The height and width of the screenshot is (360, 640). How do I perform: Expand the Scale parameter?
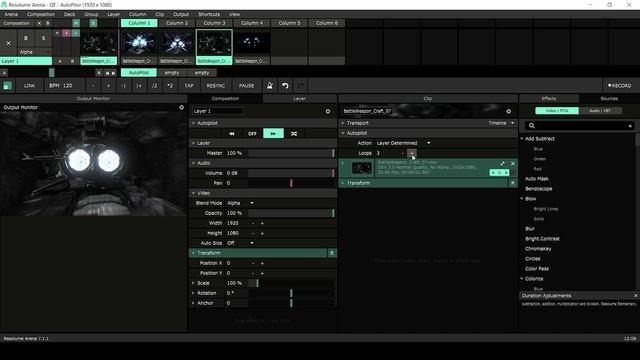[193, 283]
